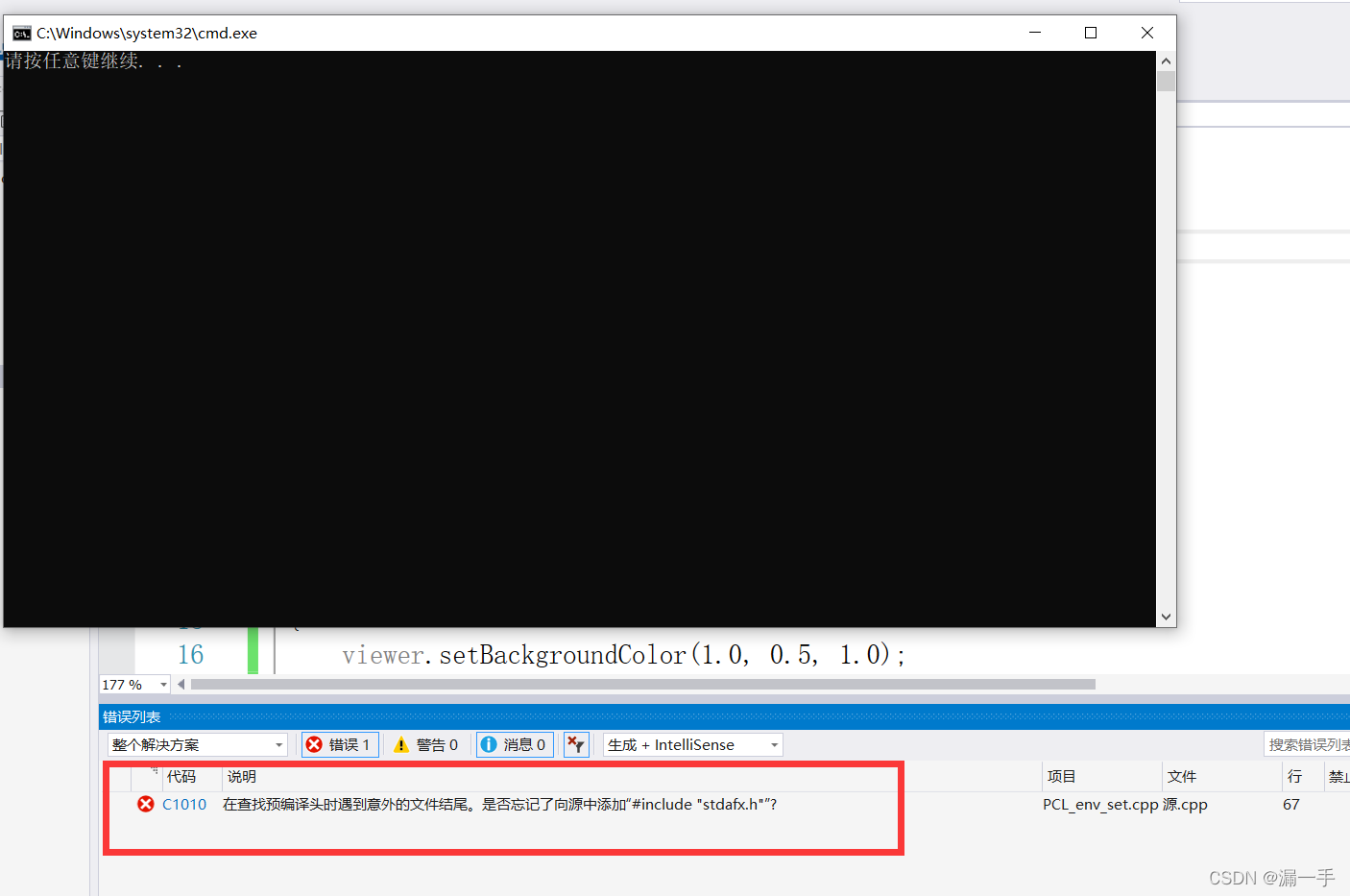Close the cmd.exe window
Image resolution: width=1350 pixels, height=896 pixels.
[1147, 33]
